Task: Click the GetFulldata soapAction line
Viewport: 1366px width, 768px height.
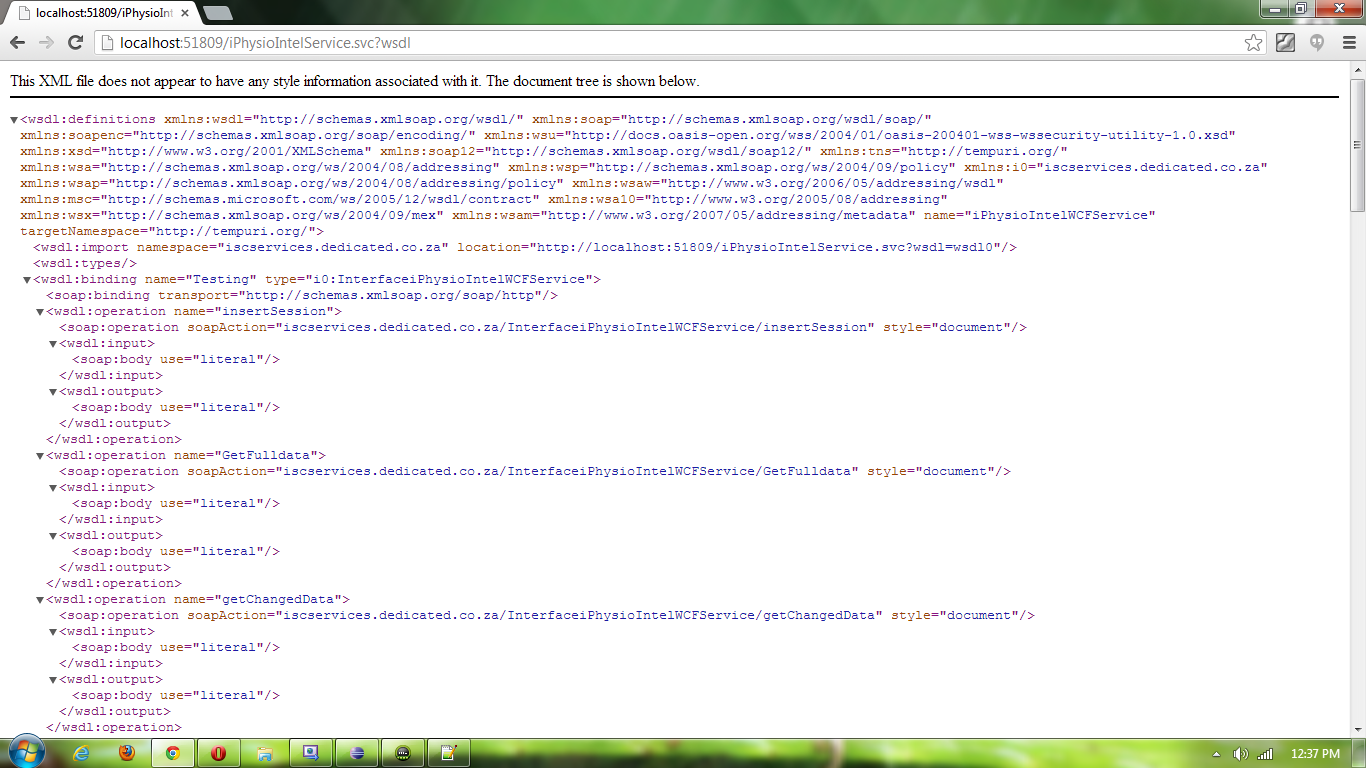Action: point(535,471)
